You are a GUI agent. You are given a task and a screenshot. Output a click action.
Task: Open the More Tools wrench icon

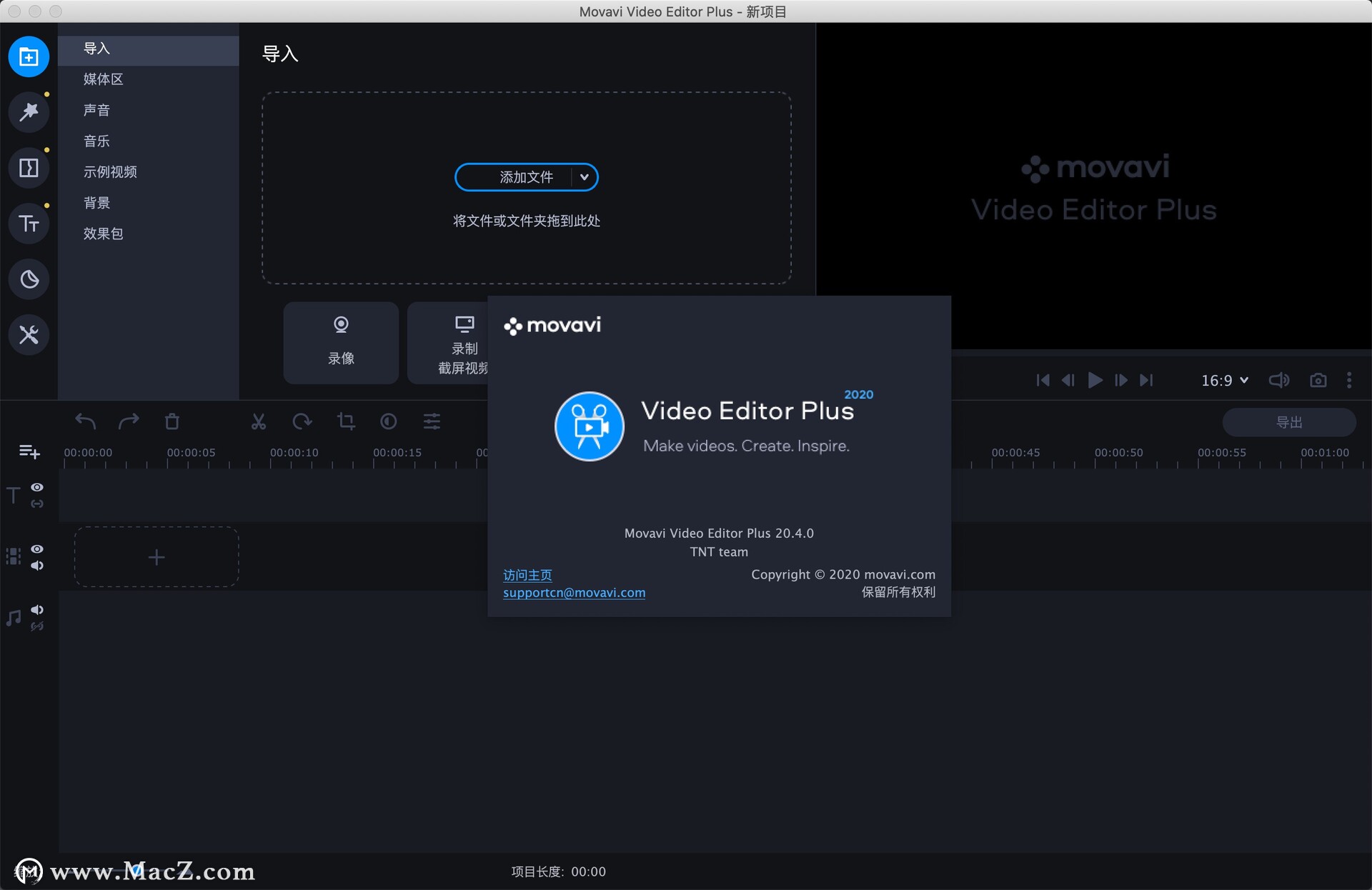(29, 335)
